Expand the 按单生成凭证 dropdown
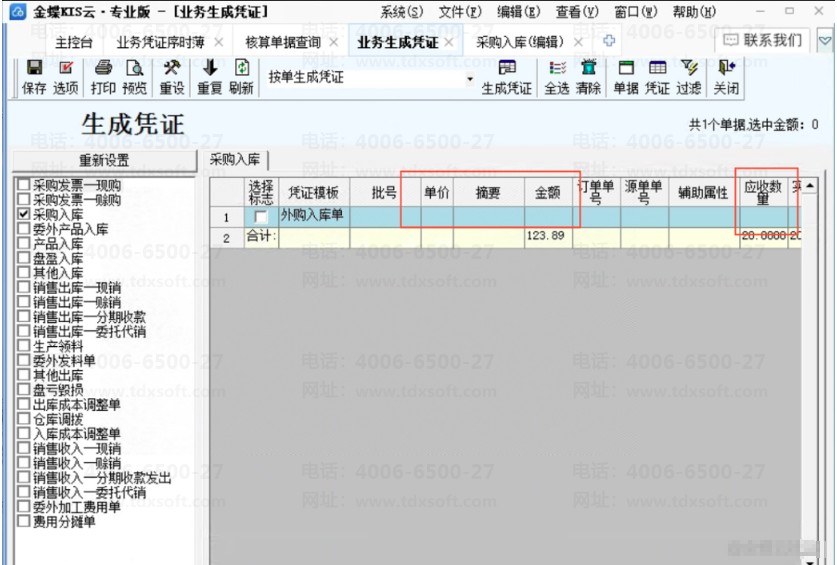This screenshot has height=565, width=837. [x=470, y=79]
